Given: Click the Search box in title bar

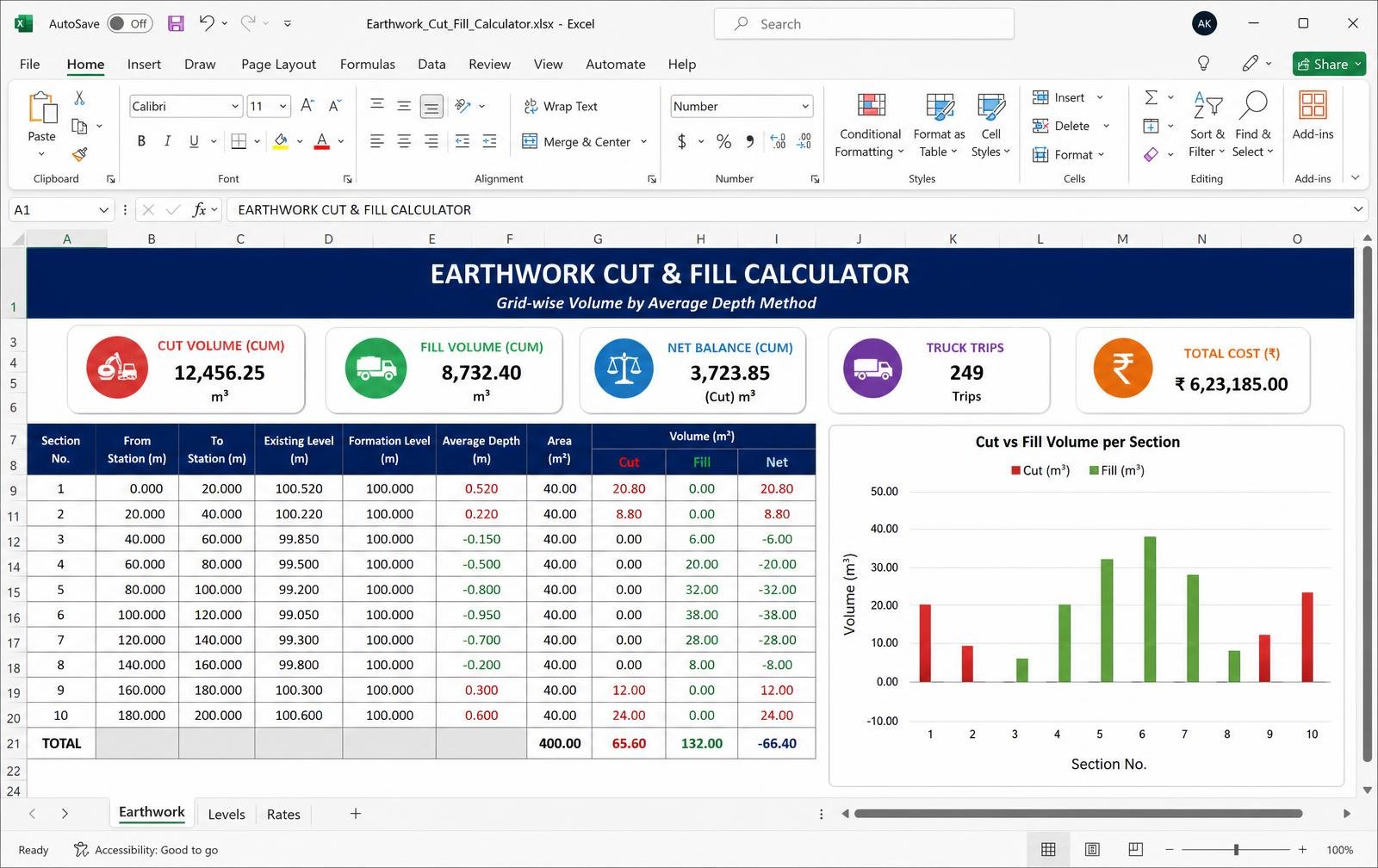Looking at the screenshot, I should pos(864,23).
